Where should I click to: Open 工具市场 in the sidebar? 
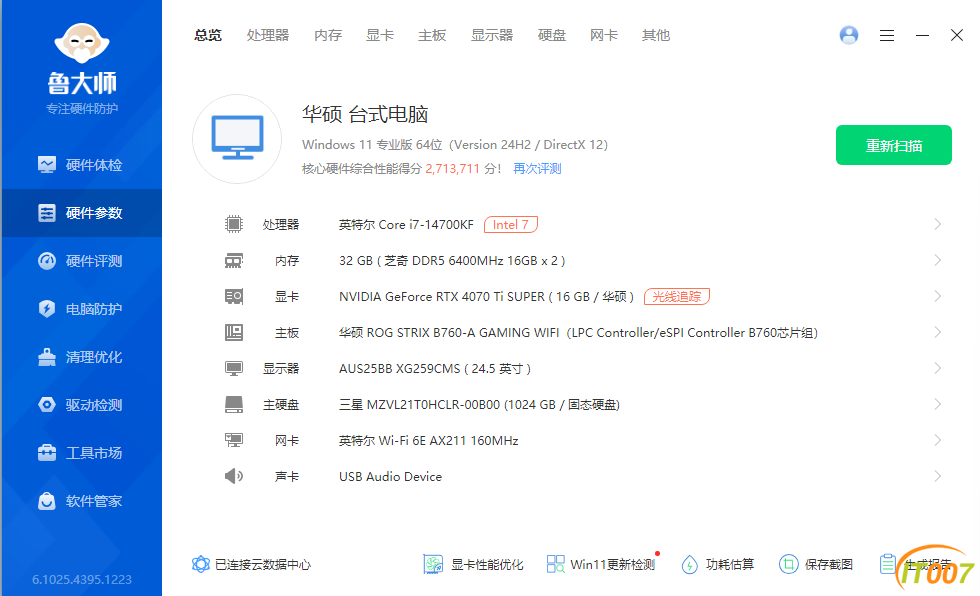click(81, 453)
